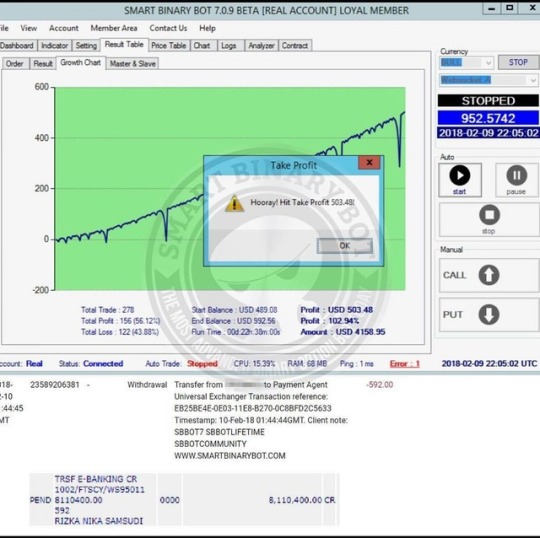
Task: Open the Order sub-tab
Action: [x=14, y=64]
